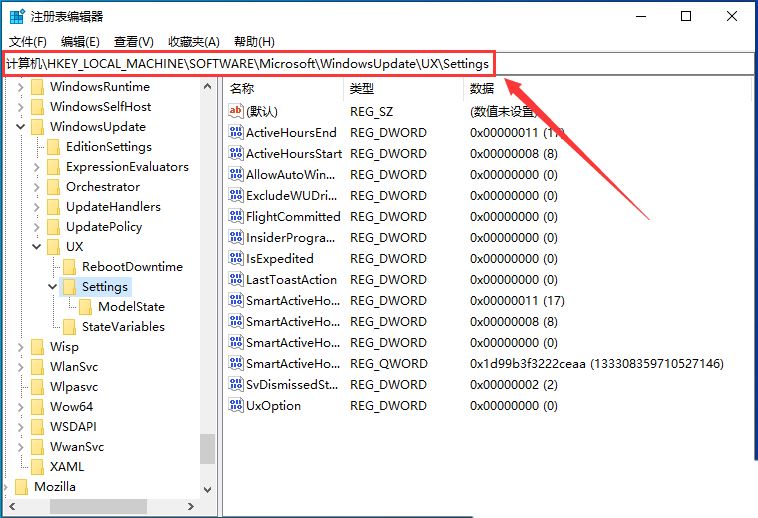
Task: Sort values by the 名称 column header
Action: 284,88
